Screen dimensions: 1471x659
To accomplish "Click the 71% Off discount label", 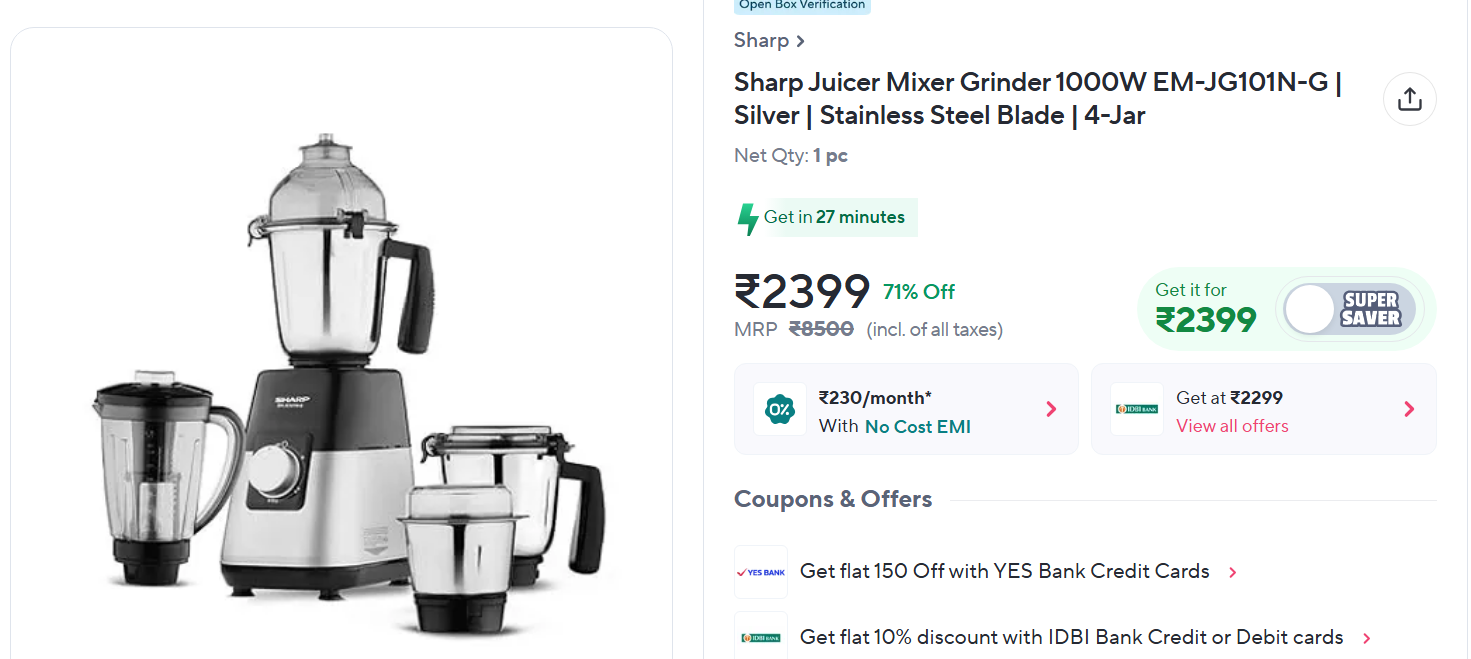I will [x=918, y=292].
